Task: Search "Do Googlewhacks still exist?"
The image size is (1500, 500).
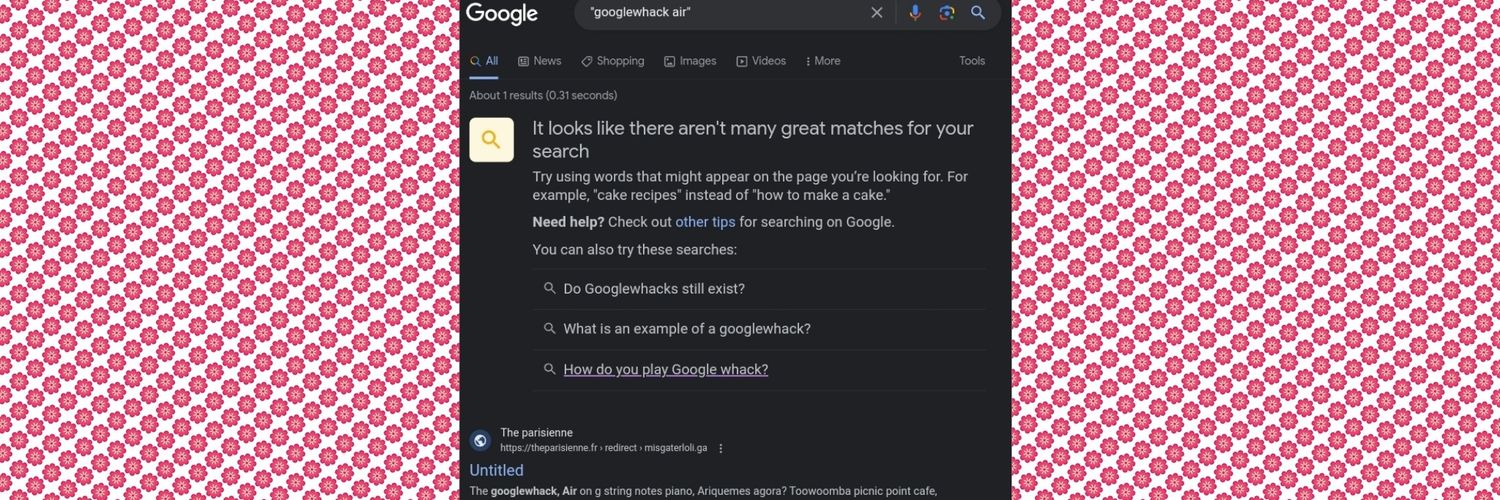Action: (x=759, y=289)
